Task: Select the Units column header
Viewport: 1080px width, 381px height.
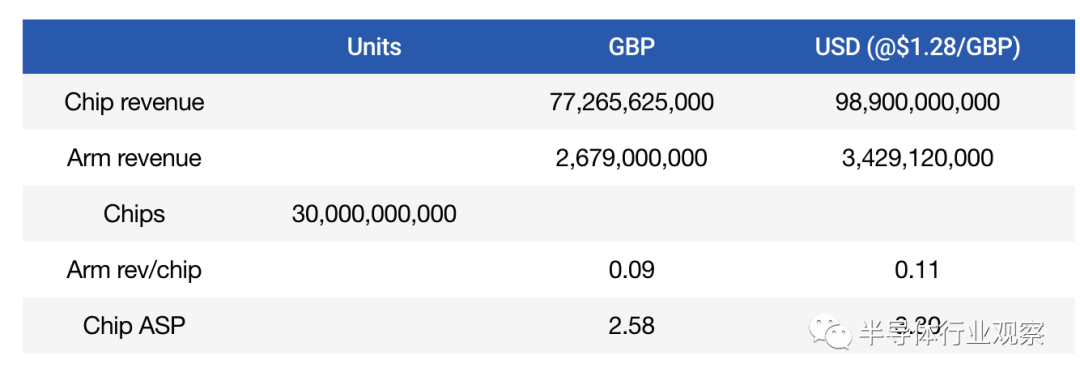Action: pos(374,47)
